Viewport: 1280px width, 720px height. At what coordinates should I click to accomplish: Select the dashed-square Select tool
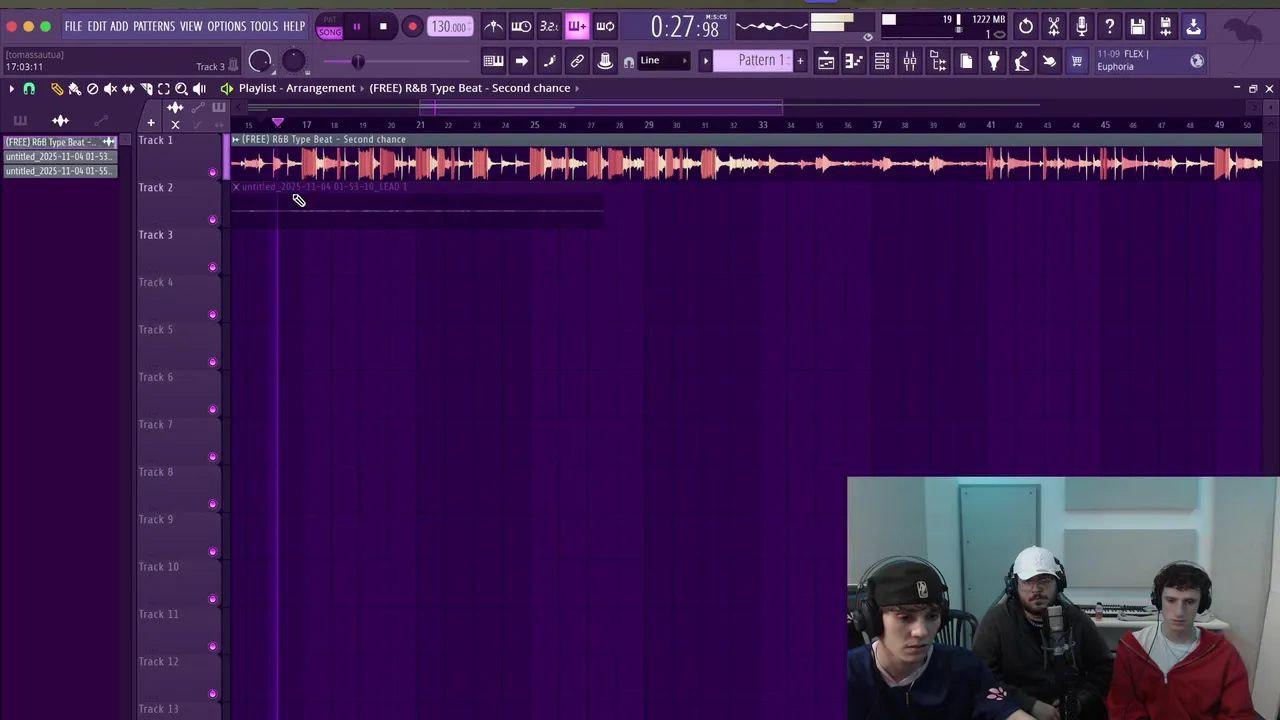pos(164,89)
